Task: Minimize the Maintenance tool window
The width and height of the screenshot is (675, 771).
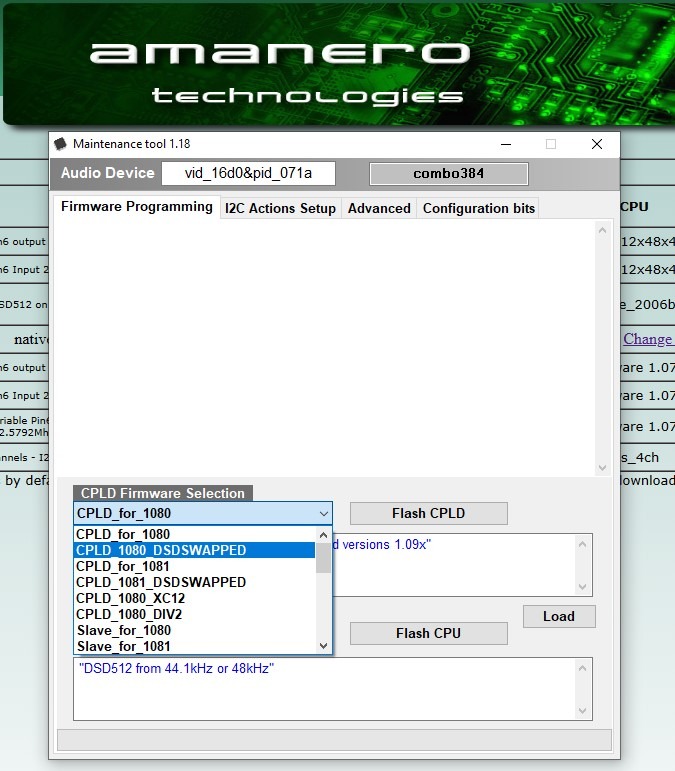Action: coord(506,144)
